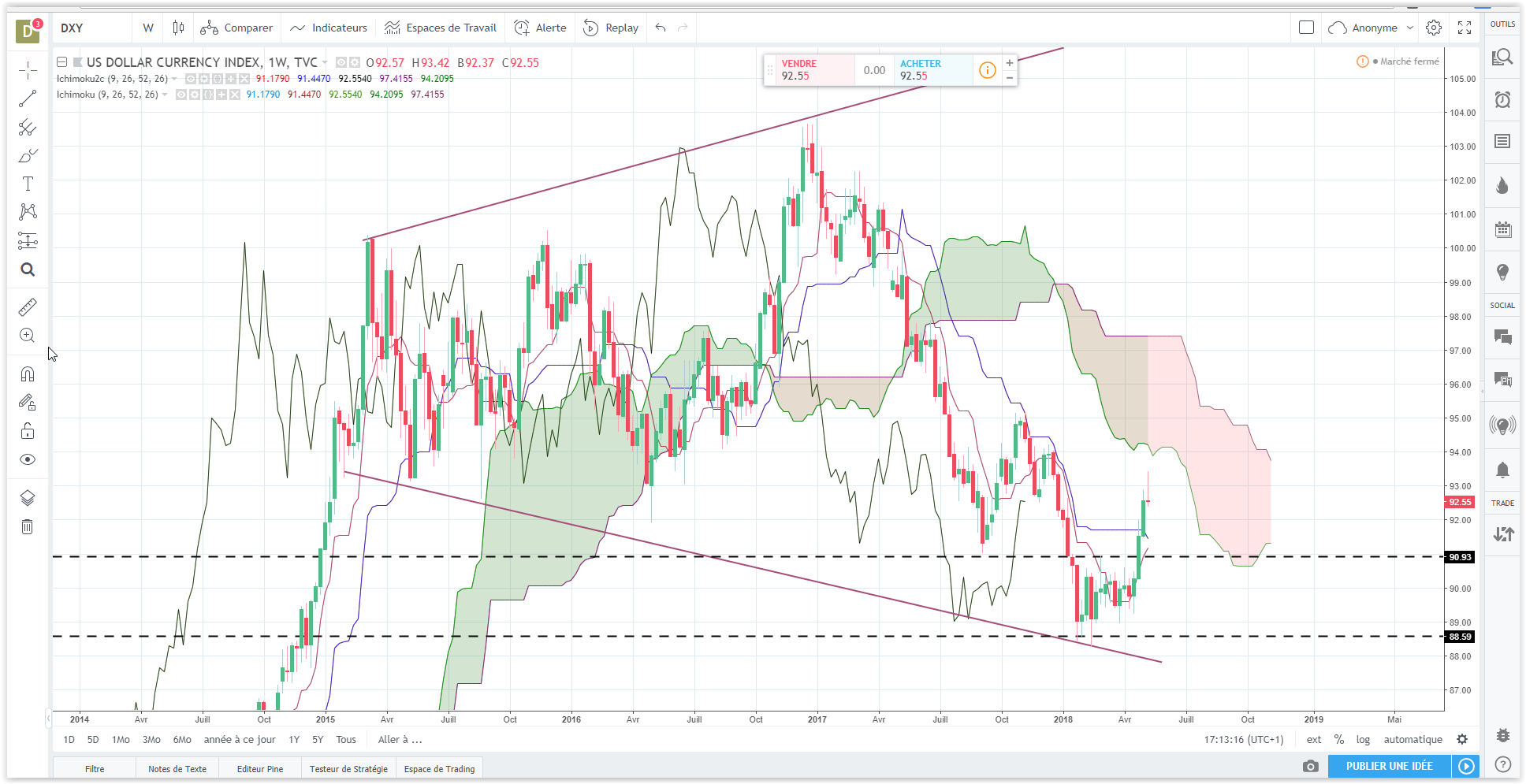Toggle the log scale
Viewport: 1526px width, 784px height.
click(1363, 740)
